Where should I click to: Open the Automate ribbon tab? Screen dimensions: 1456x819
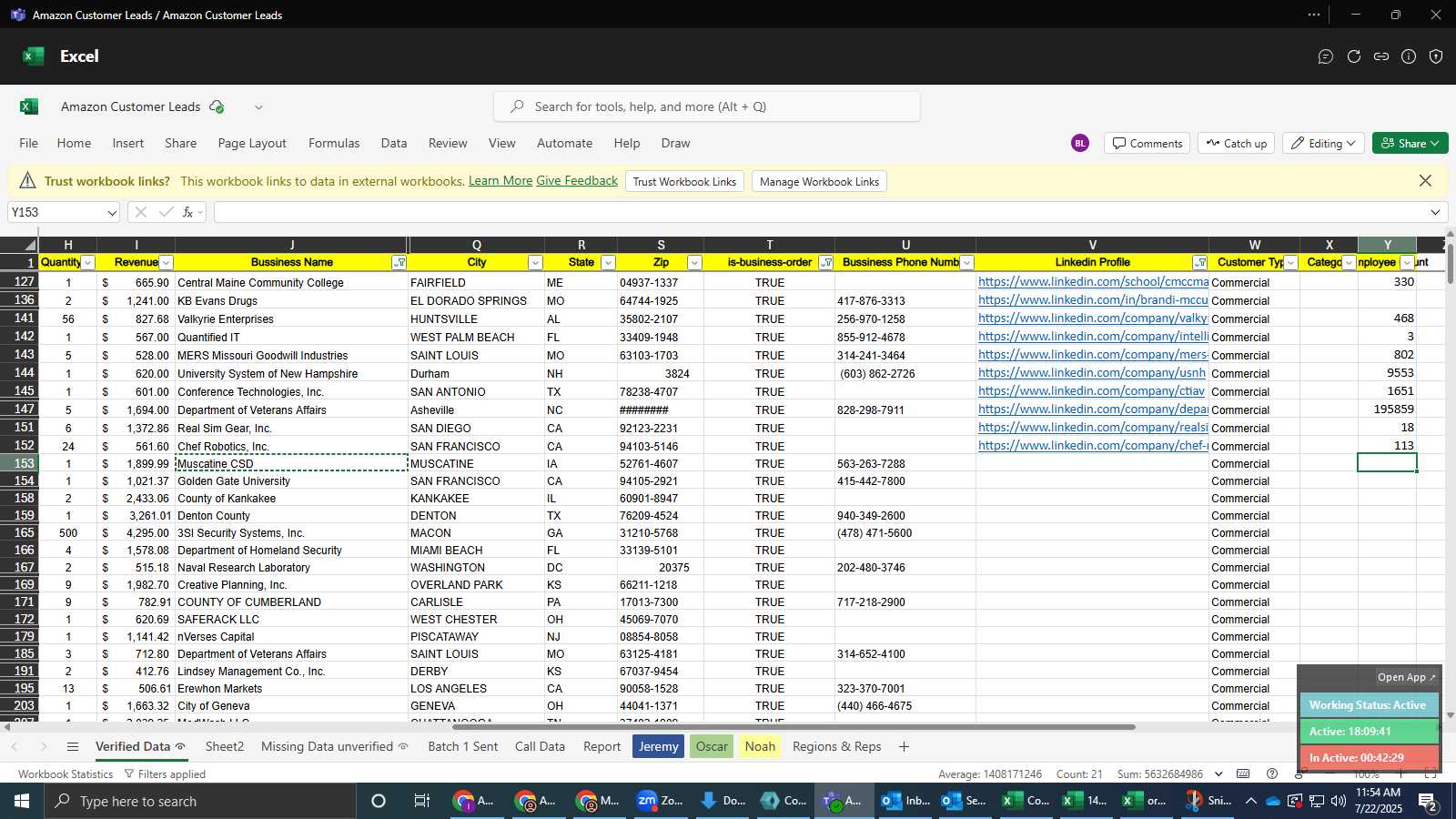[x=564, y=144]
